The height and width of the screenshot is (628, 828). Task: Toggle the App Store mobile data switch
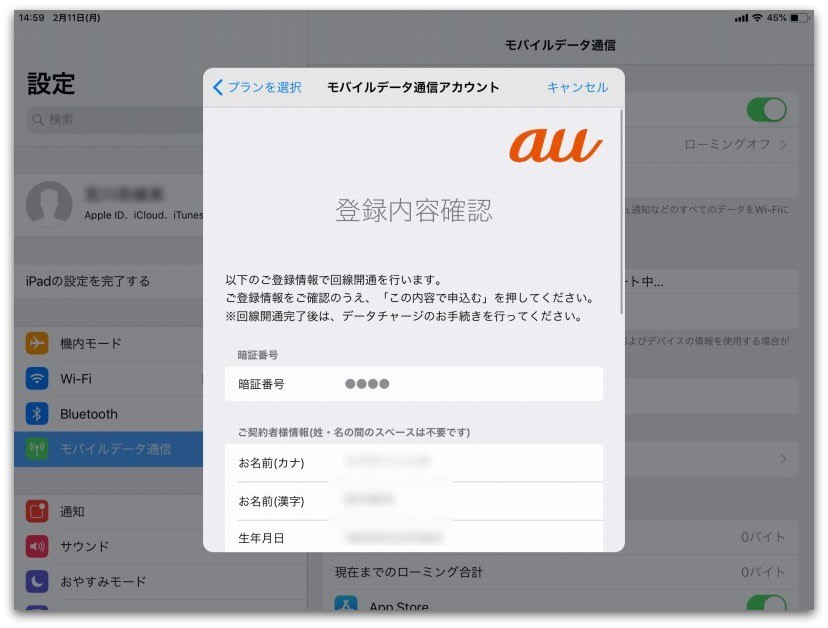766,603
